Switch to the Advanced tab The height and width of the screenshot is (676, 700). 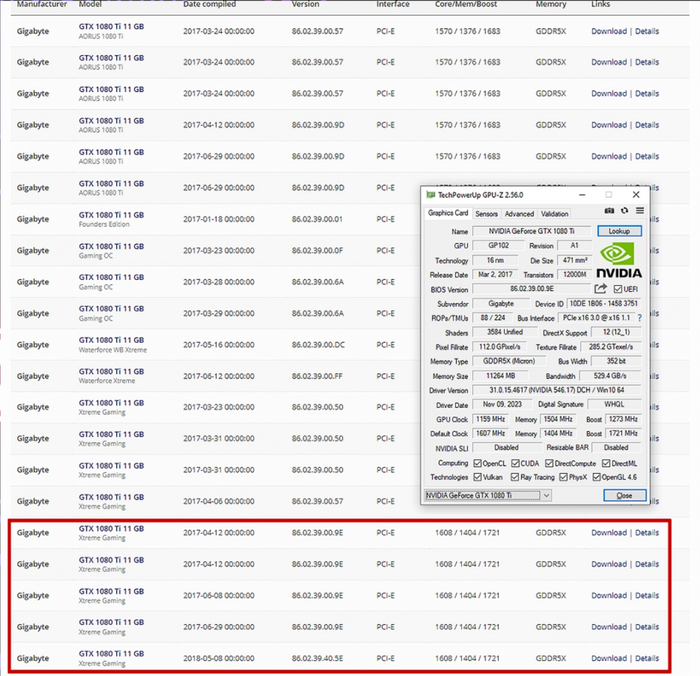tap(519, 214)
